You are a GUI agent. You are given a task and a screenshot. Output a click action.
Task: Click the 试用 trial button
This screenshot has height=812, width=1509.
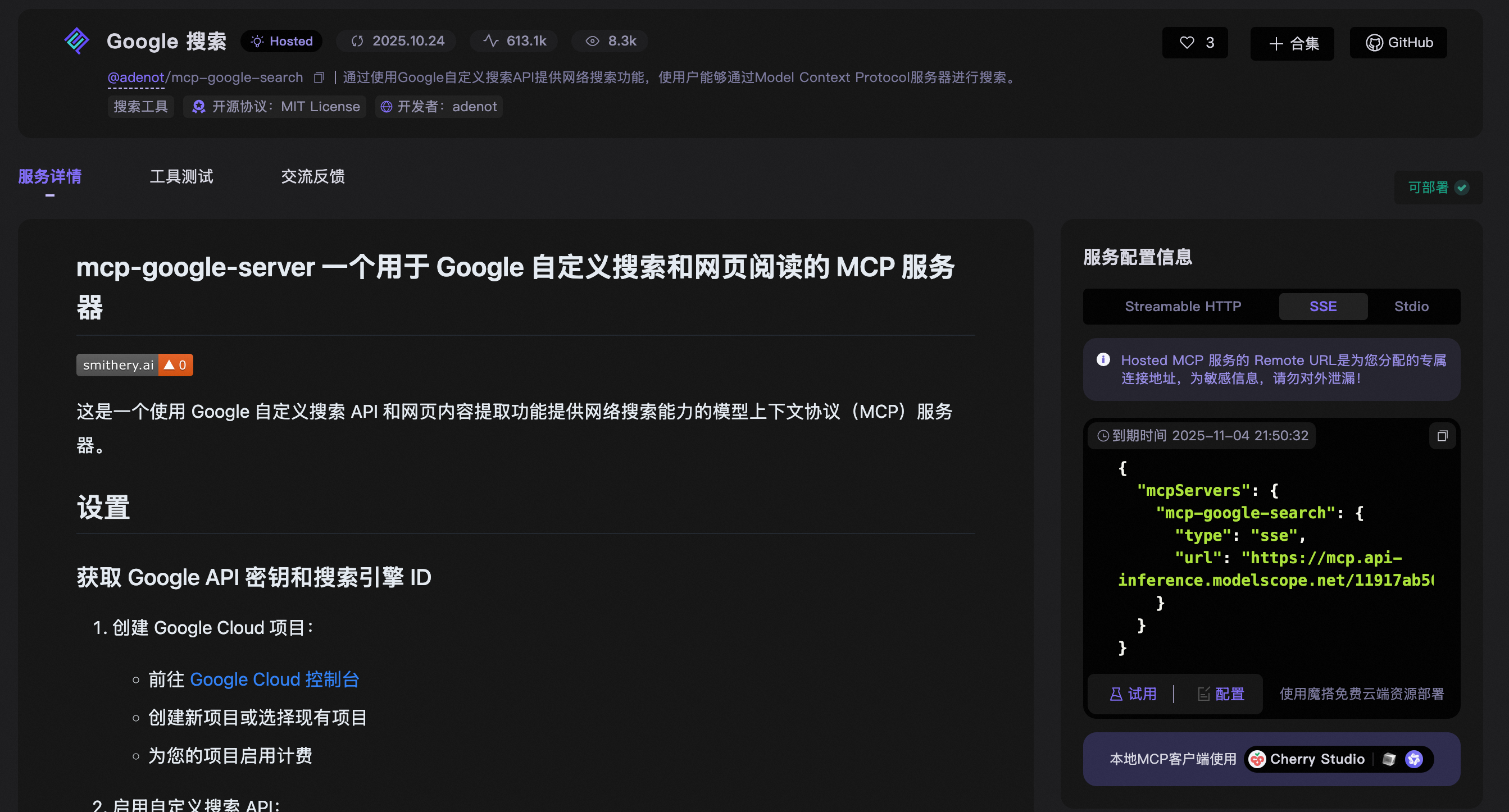point(1133,694)
